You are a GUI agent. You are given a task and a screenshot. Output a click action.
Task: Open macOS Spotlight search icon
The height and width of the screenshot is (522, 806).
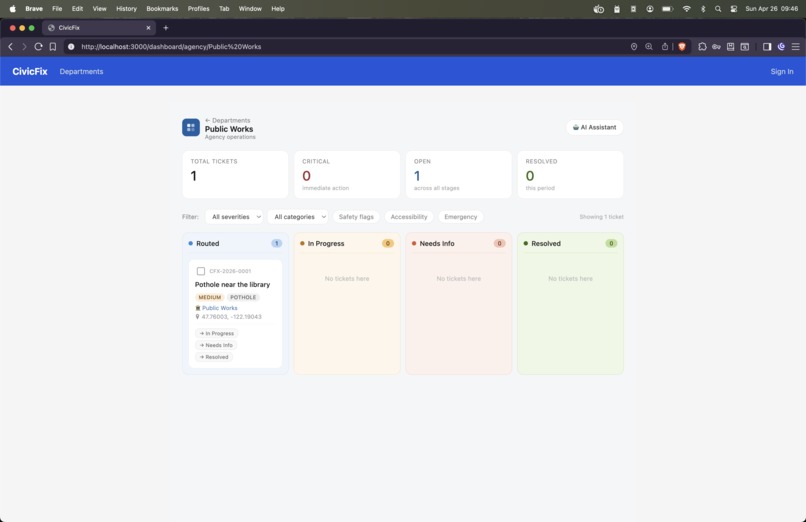[718, 9]
